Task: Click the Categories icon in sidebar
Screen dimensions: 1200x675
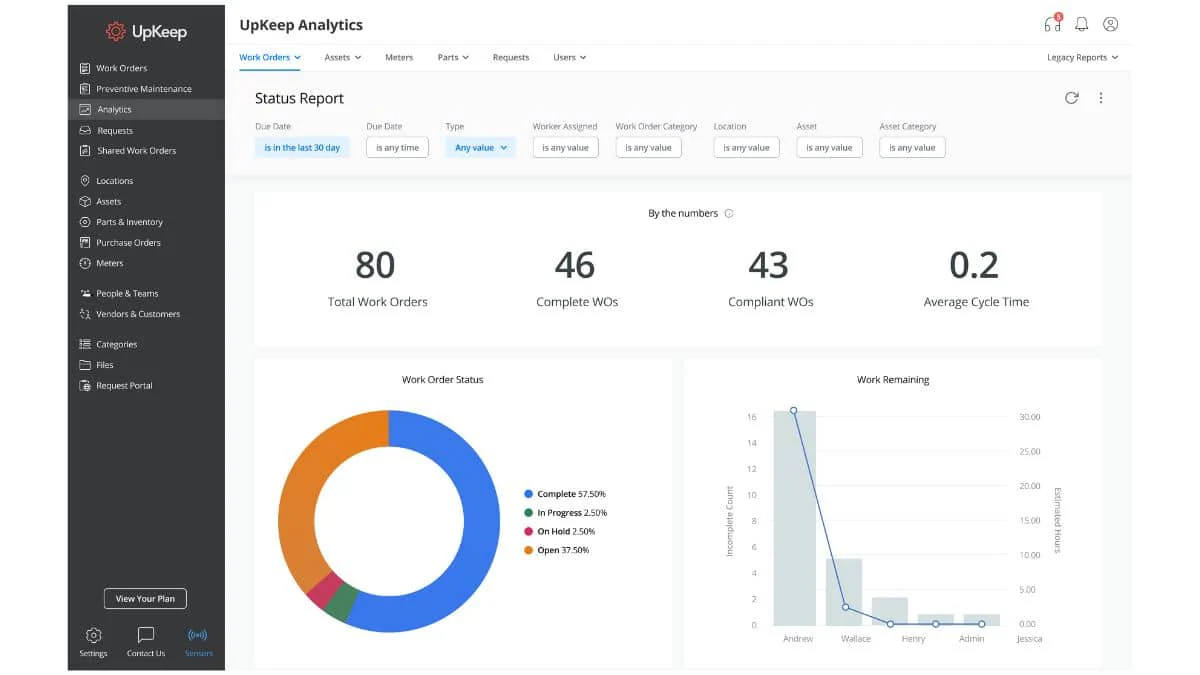Action: point(85,344)
